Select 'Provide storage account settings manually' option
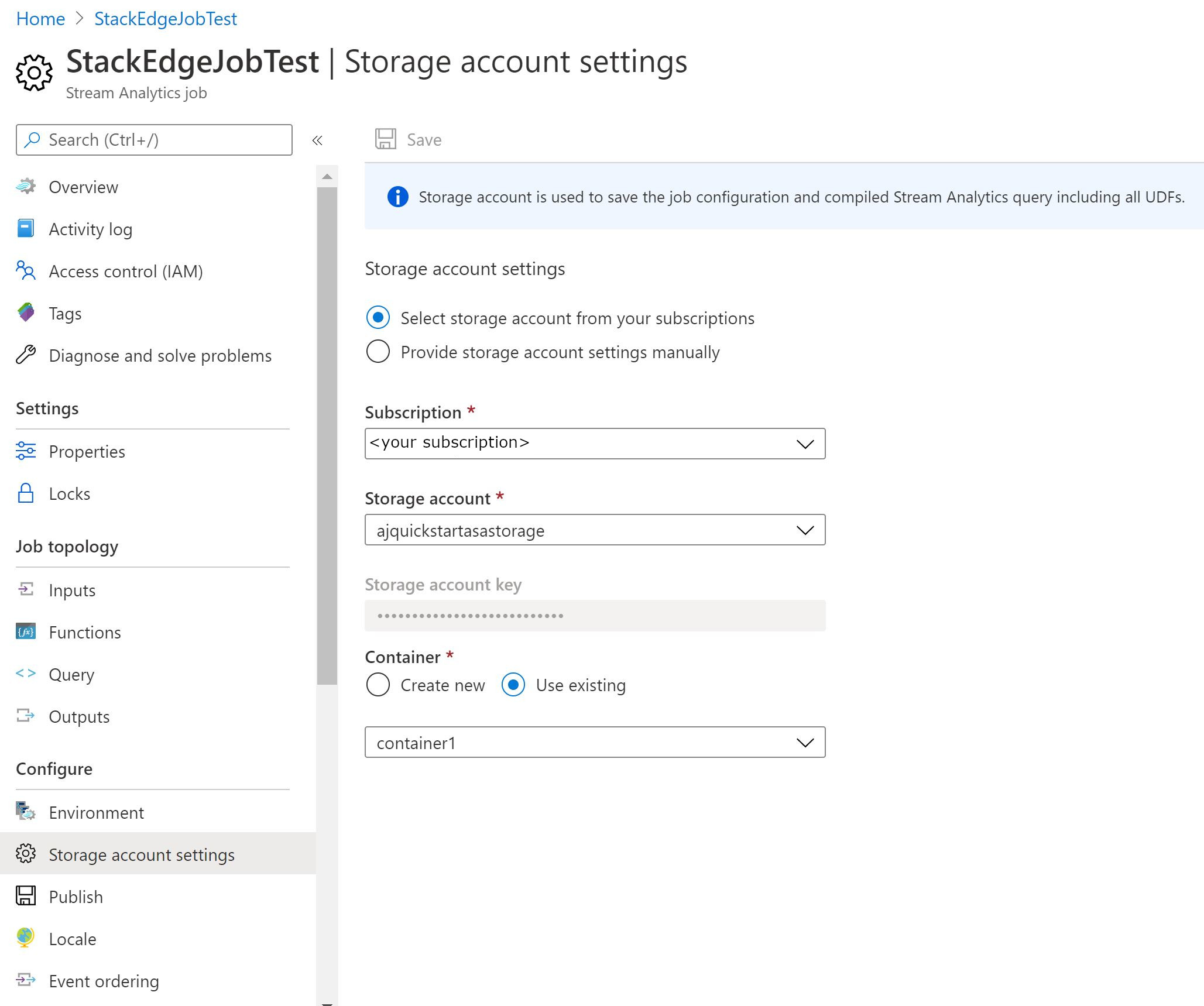The image size is (1204, 1006). coord(378,352)
